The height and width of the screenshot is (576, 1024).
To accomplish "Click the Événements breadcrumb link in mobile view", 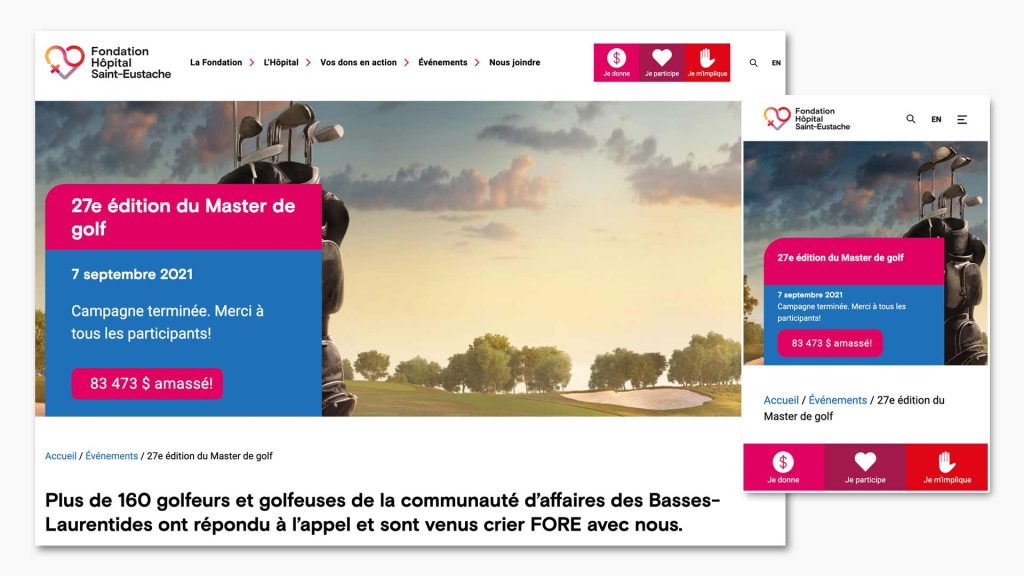I will (x=837, y=400).
